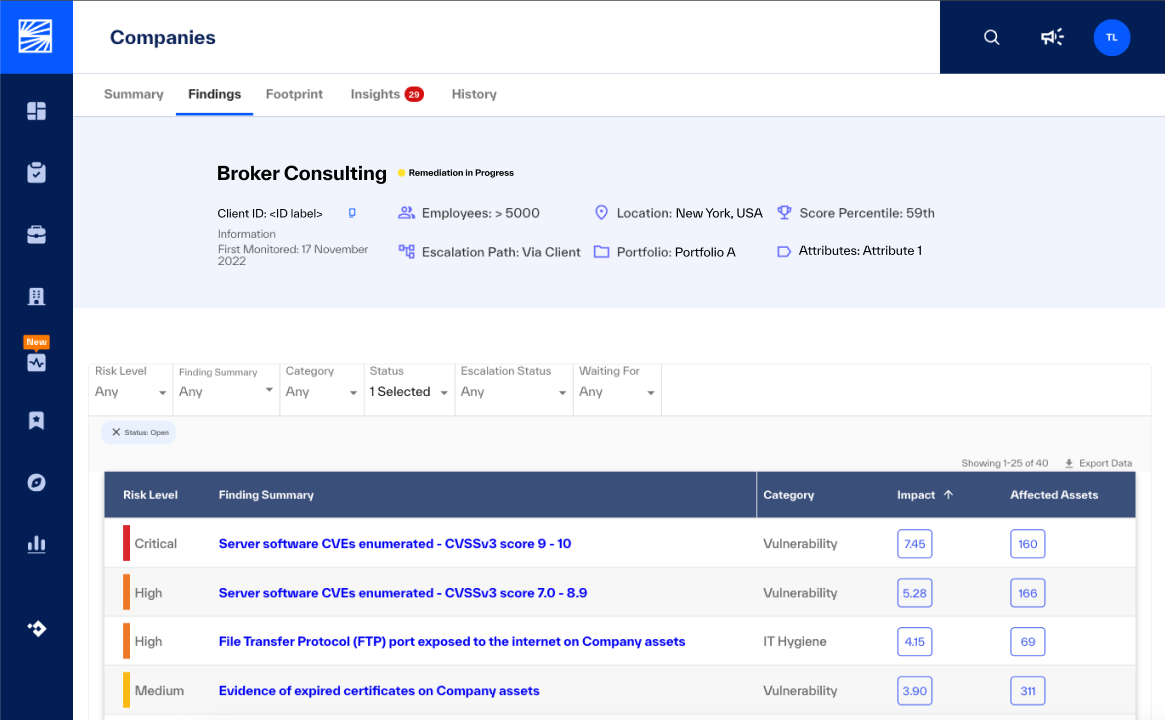Open the compass explore sidebar icon
1165x720 pixels.
36,482
